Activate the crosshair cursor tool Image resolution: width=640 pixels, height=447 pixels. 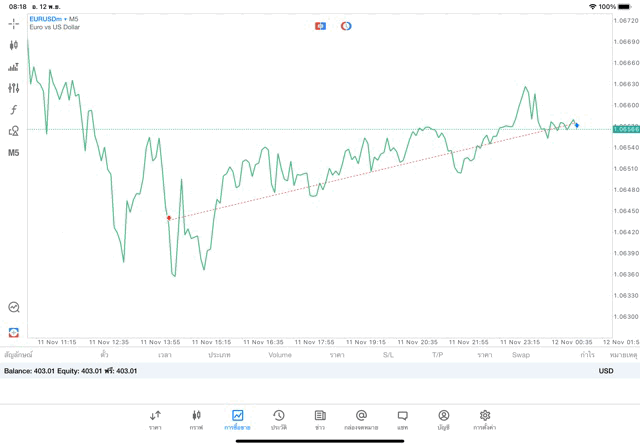pyautogui.click(x=14, y=23)
